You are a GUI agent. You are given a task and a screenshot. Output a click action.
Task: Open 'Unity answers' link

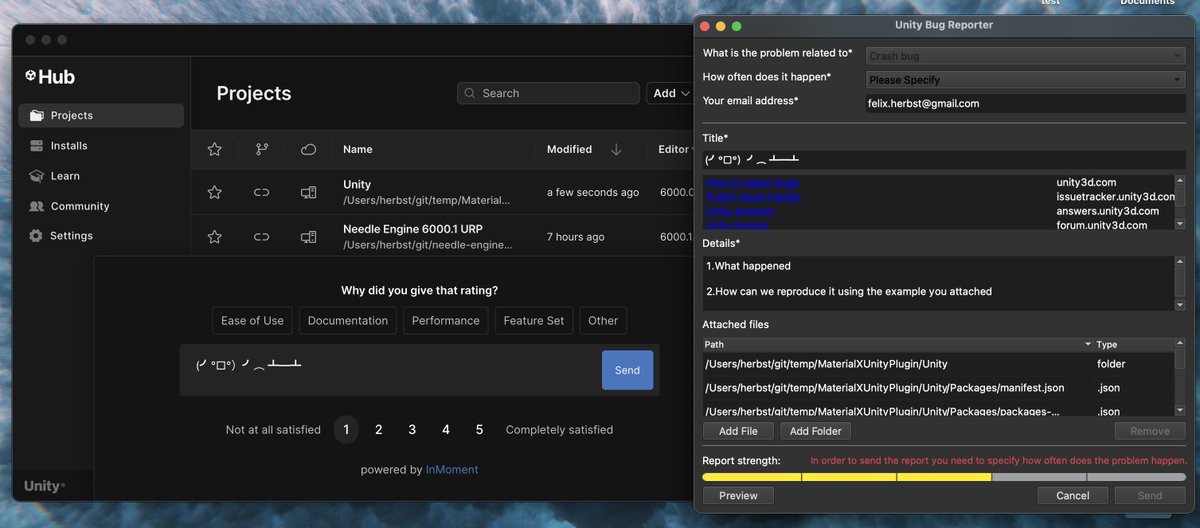pos(740,211)
